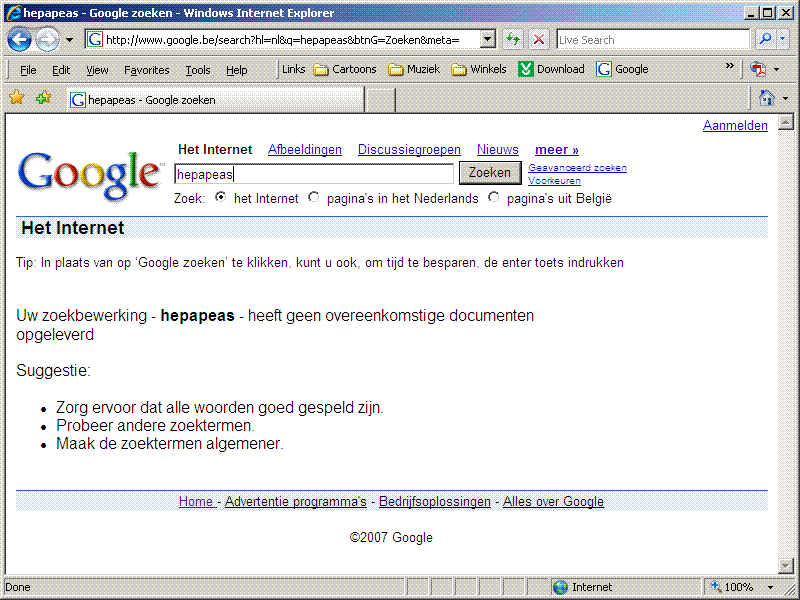Open Geavanceerd zoeken link
Viewport: 800px width, 600px height.
(578, 168)
